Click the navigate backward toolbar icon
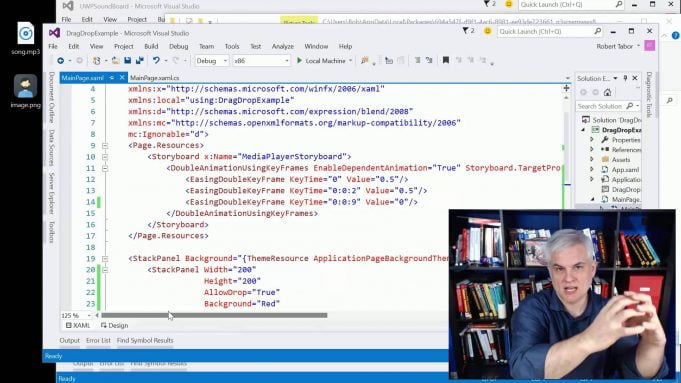 60,61
